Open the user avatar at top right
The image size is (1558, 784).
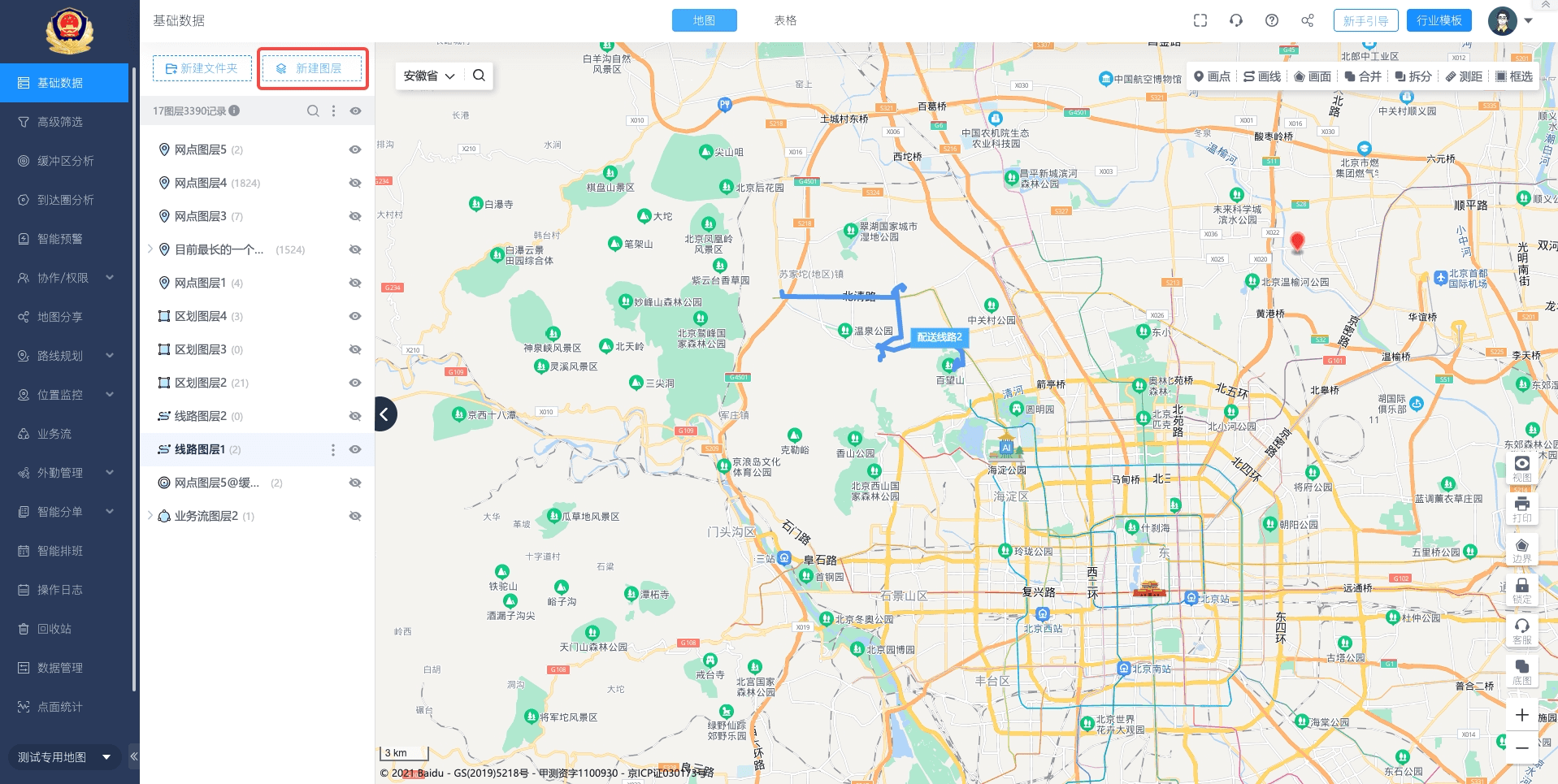(1502, 20)
